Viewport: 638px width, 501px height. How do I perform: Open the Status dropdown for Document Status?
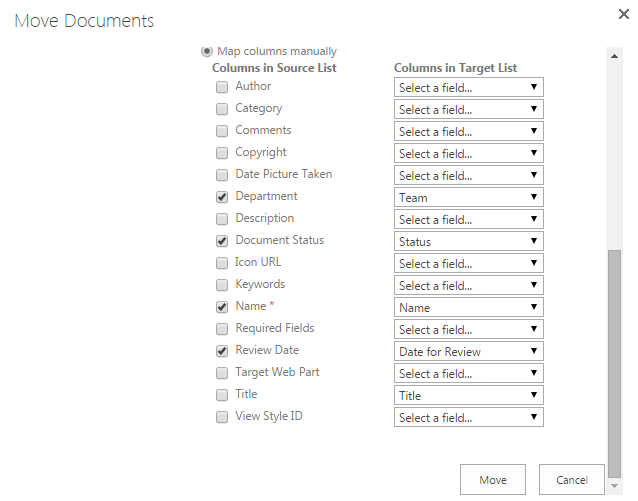pyautogui.click(x=468, y=241)
